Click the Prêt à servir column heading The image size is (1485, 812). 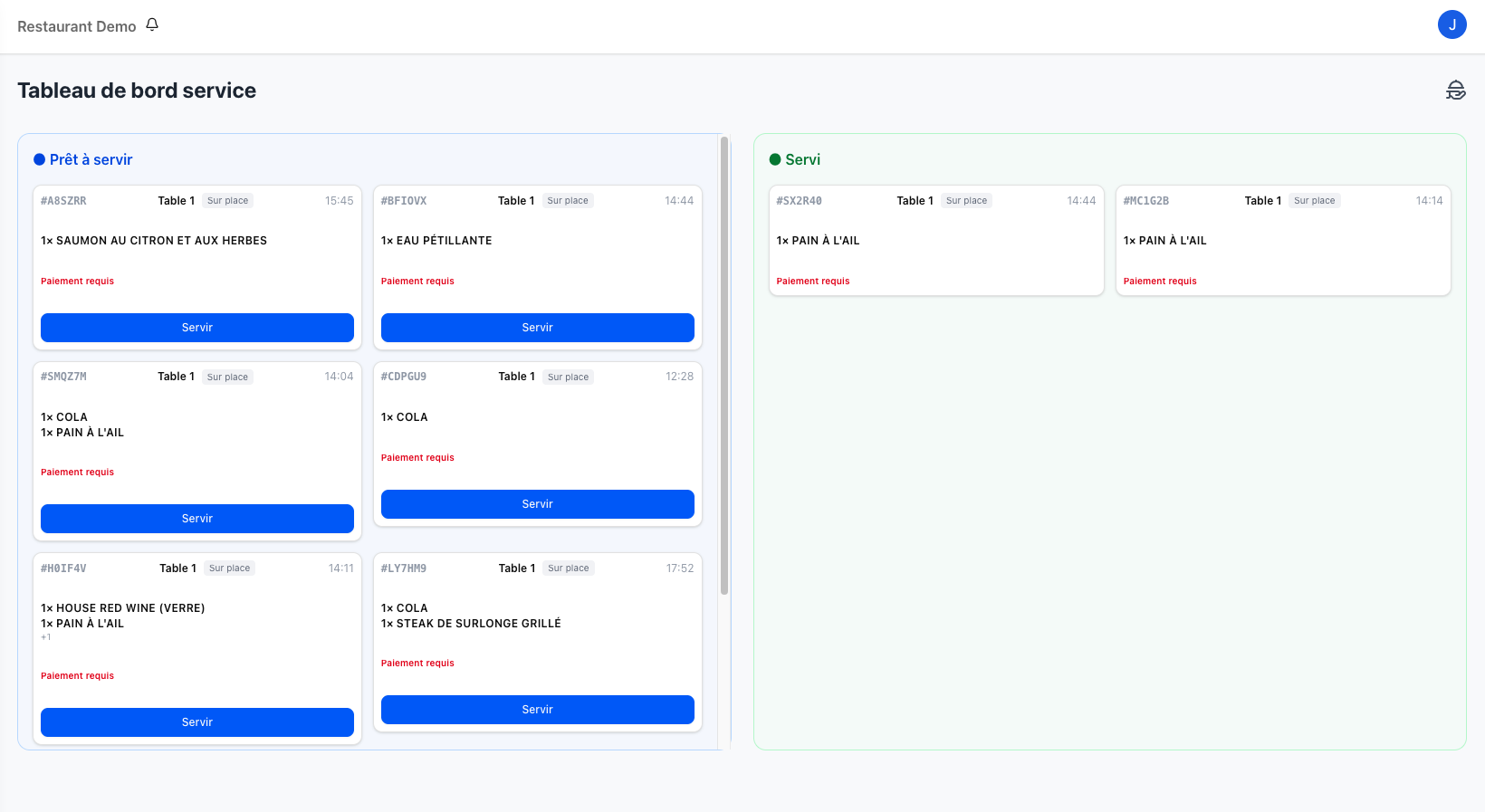tap(83, 159)
